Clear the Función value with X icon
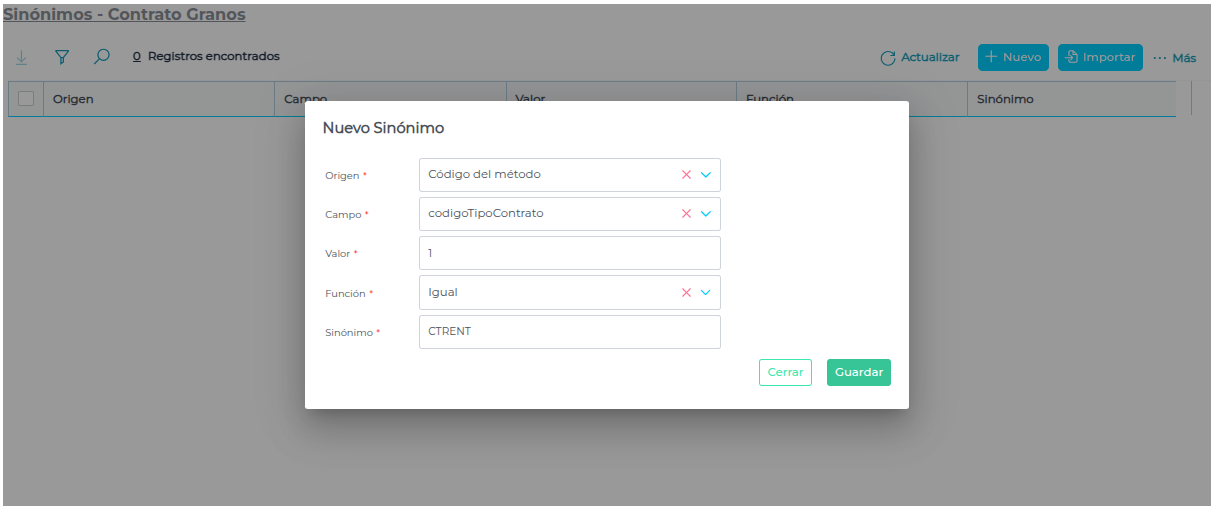 tap(686, 292)
